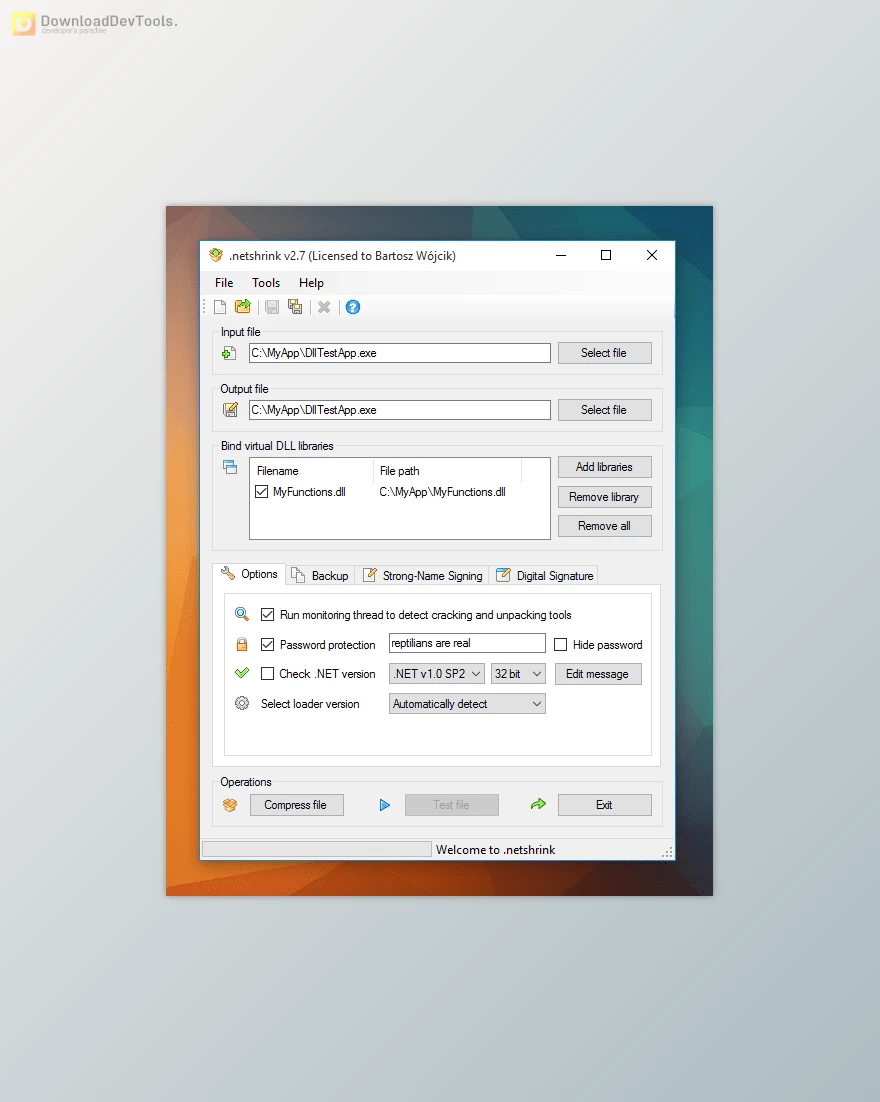880x1102 pixels.
Task: Open the Tools menu
Action: click(266, 283)
